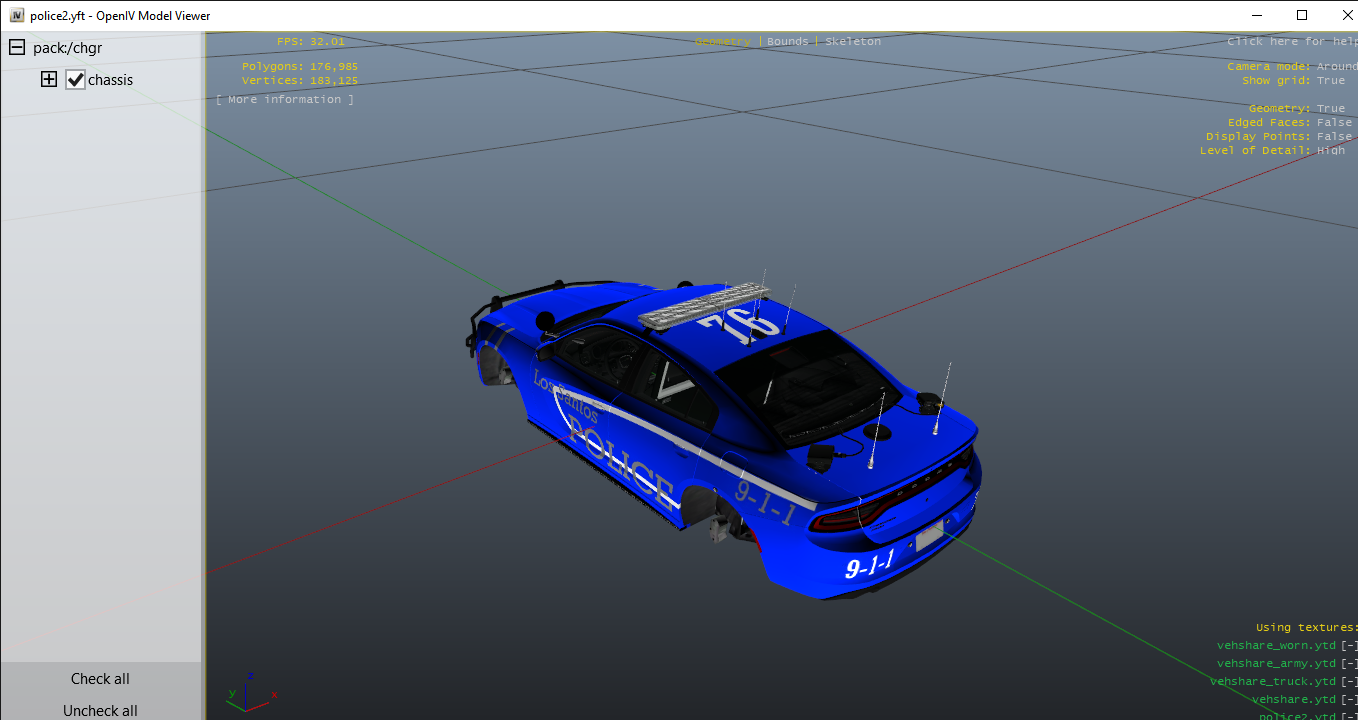Switch Camera mode from Around
1358x720 pixels.
(x=1336, y=67)
